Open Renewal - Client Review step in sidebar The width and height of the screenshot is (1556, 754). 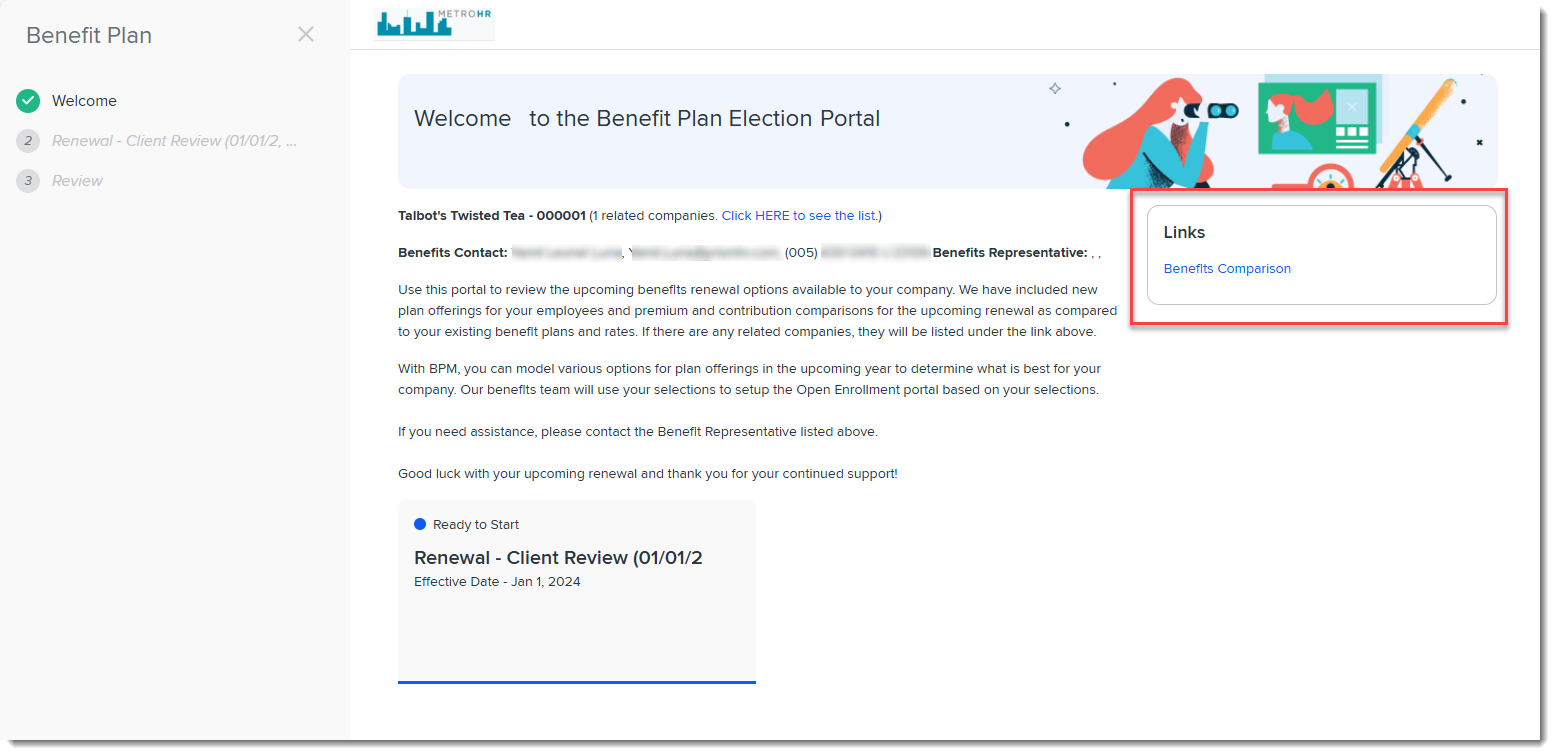point(174,141)
